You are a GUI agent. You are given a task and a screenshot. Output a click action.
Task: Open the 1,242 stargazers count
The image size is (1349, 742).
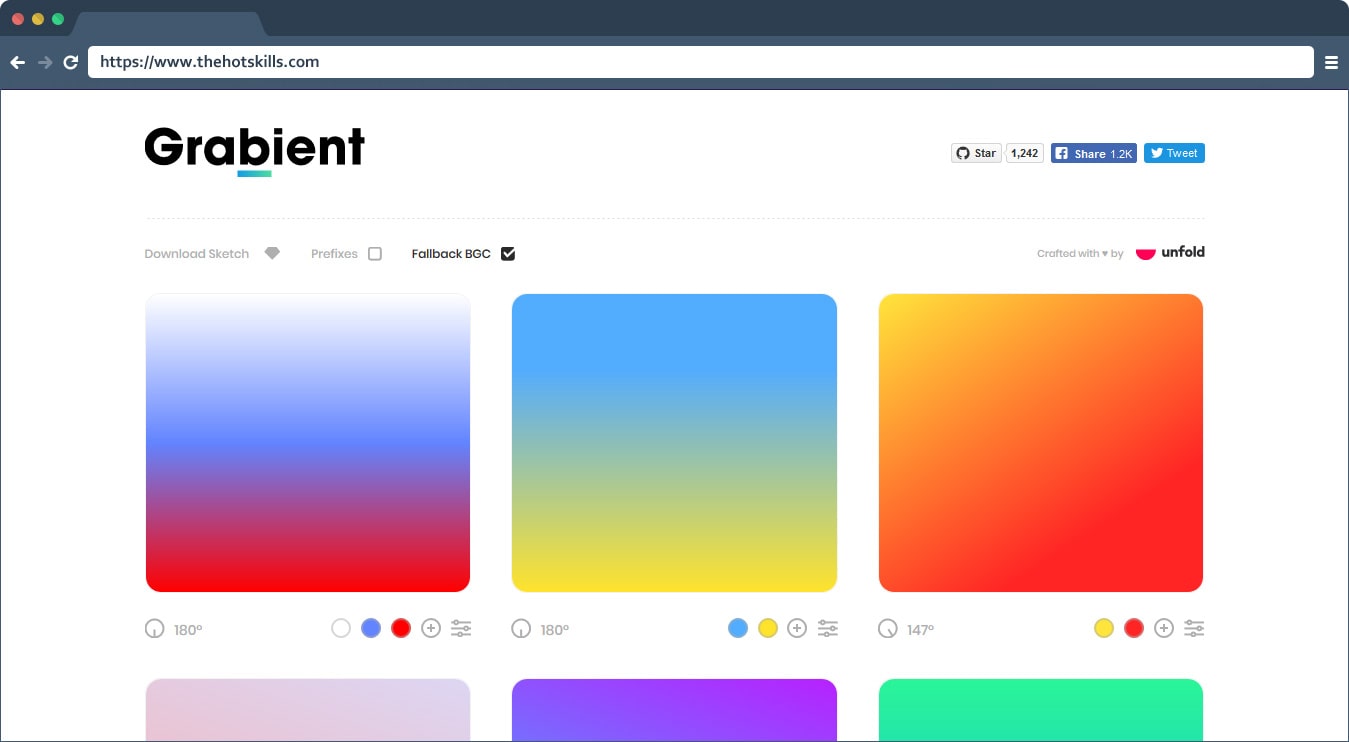pyautogui.click(x=1024, y=153)
